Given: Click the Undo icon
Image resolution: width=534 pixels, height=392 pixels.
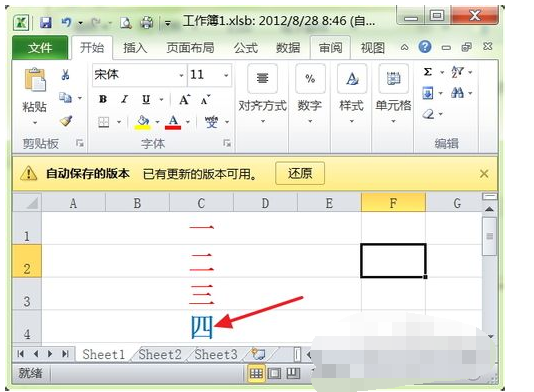Looking at the screenshot, I should [66, 22].
